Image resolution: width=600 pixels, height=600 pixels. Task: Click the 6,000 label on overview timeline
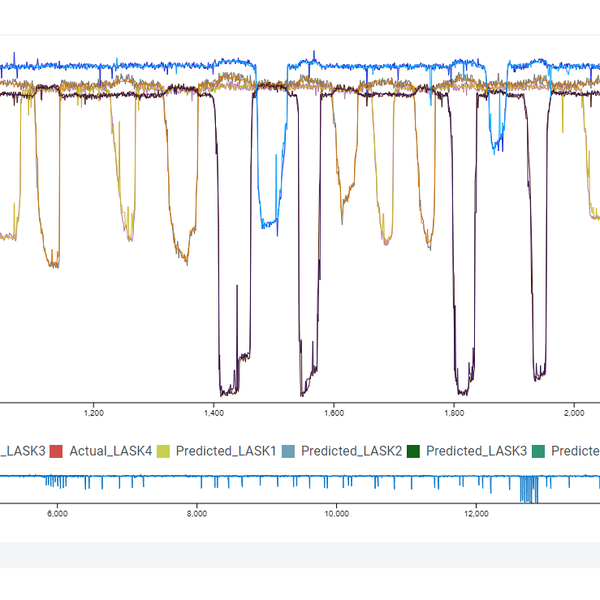pos(57,514)
